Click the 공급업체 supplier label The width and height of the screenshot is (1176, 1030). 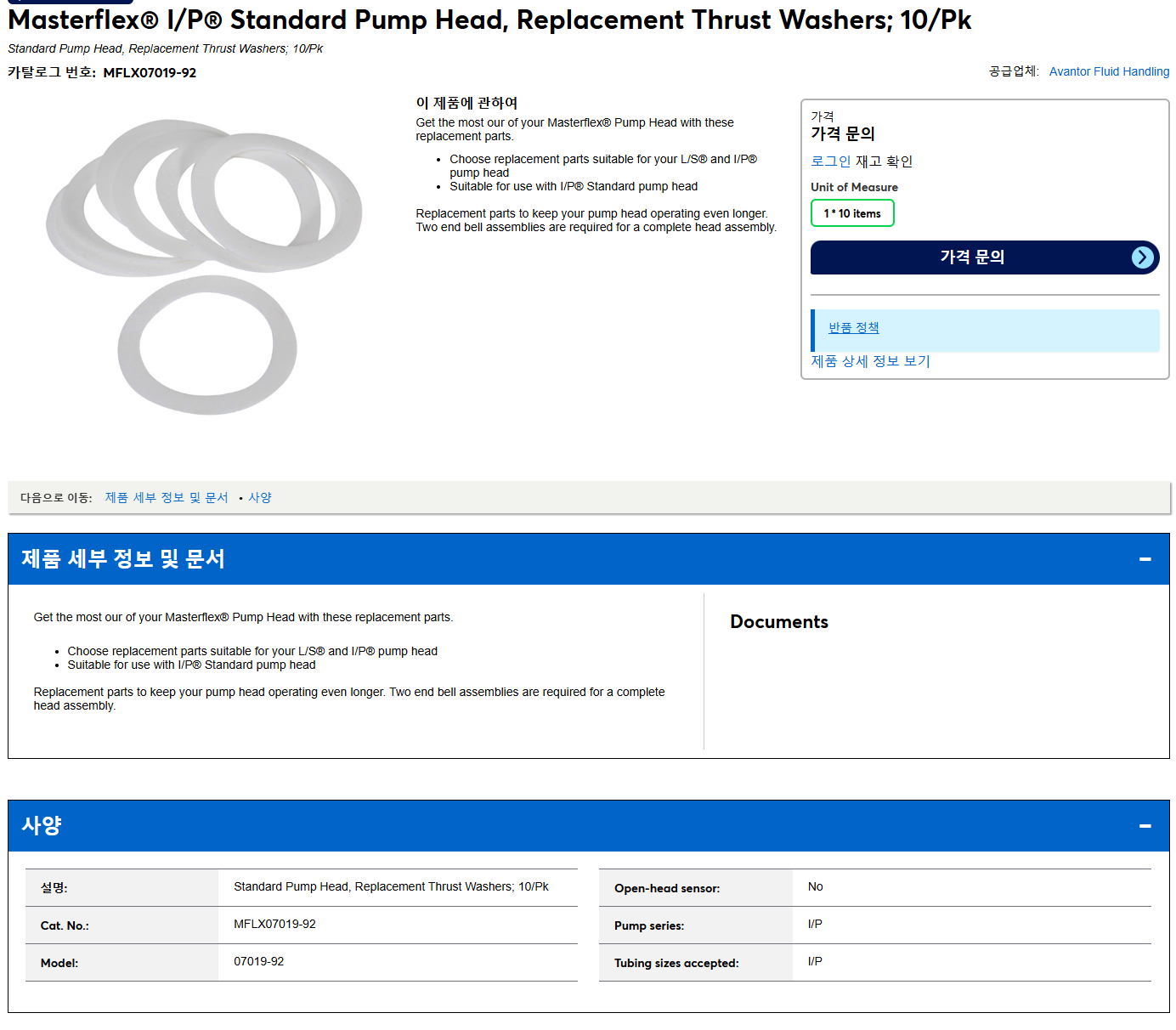(x=1014, y=71)
